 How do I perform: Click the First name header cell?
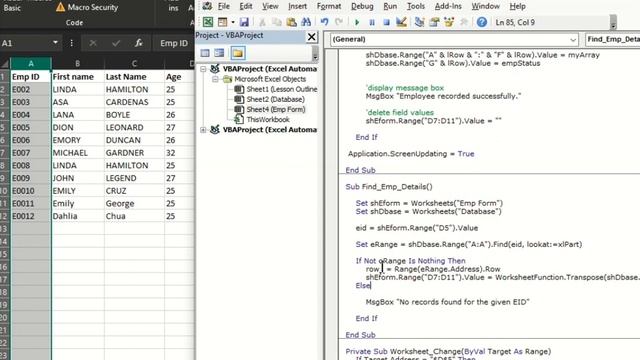[x=78, y=77]
